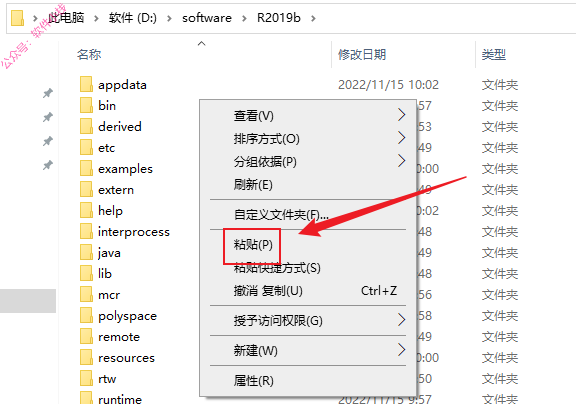Click the 名称 column header
Image resolution: width=576 pixels, height=404 pixels.
89,55
